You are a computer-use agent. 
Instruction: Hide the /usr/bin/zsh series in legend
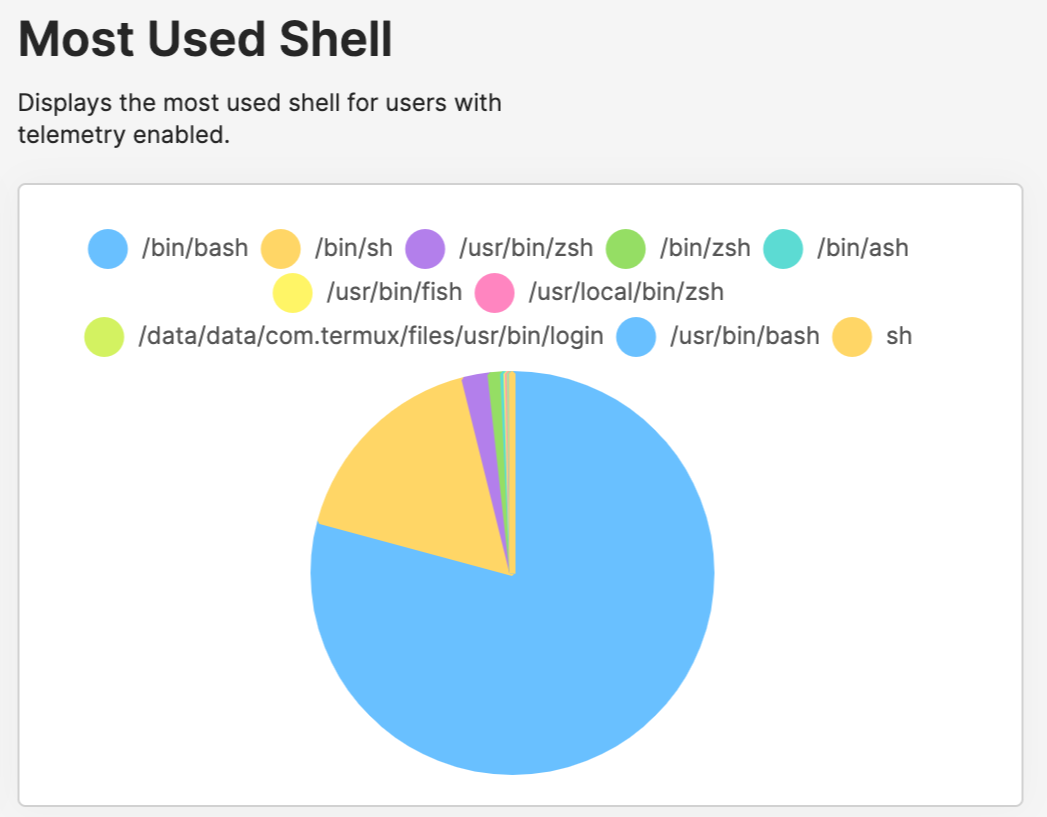(499, 248)
